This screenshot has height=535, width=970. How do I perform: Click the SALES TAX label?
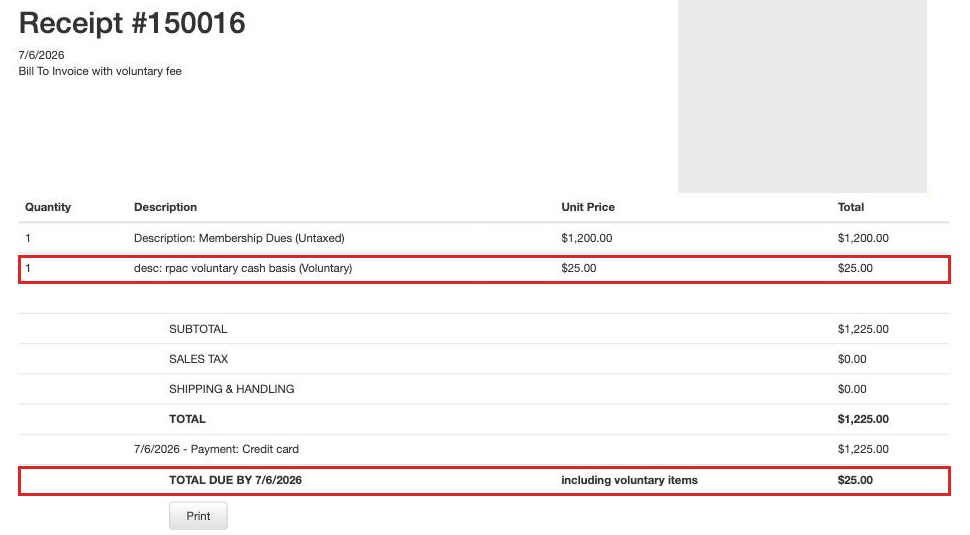click(199, 359)
